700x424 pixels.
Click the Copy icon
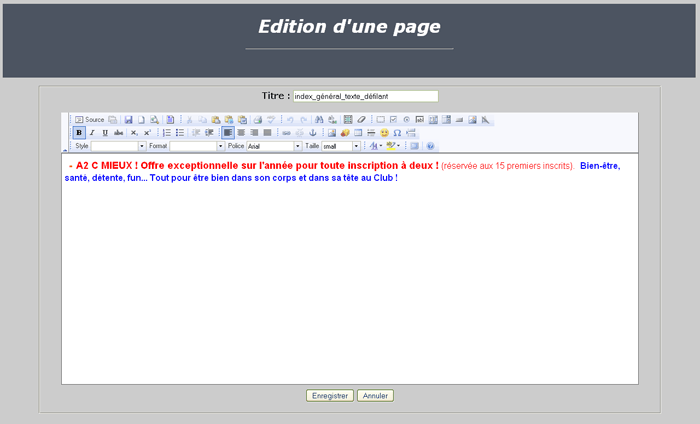(x=202, y=120)
